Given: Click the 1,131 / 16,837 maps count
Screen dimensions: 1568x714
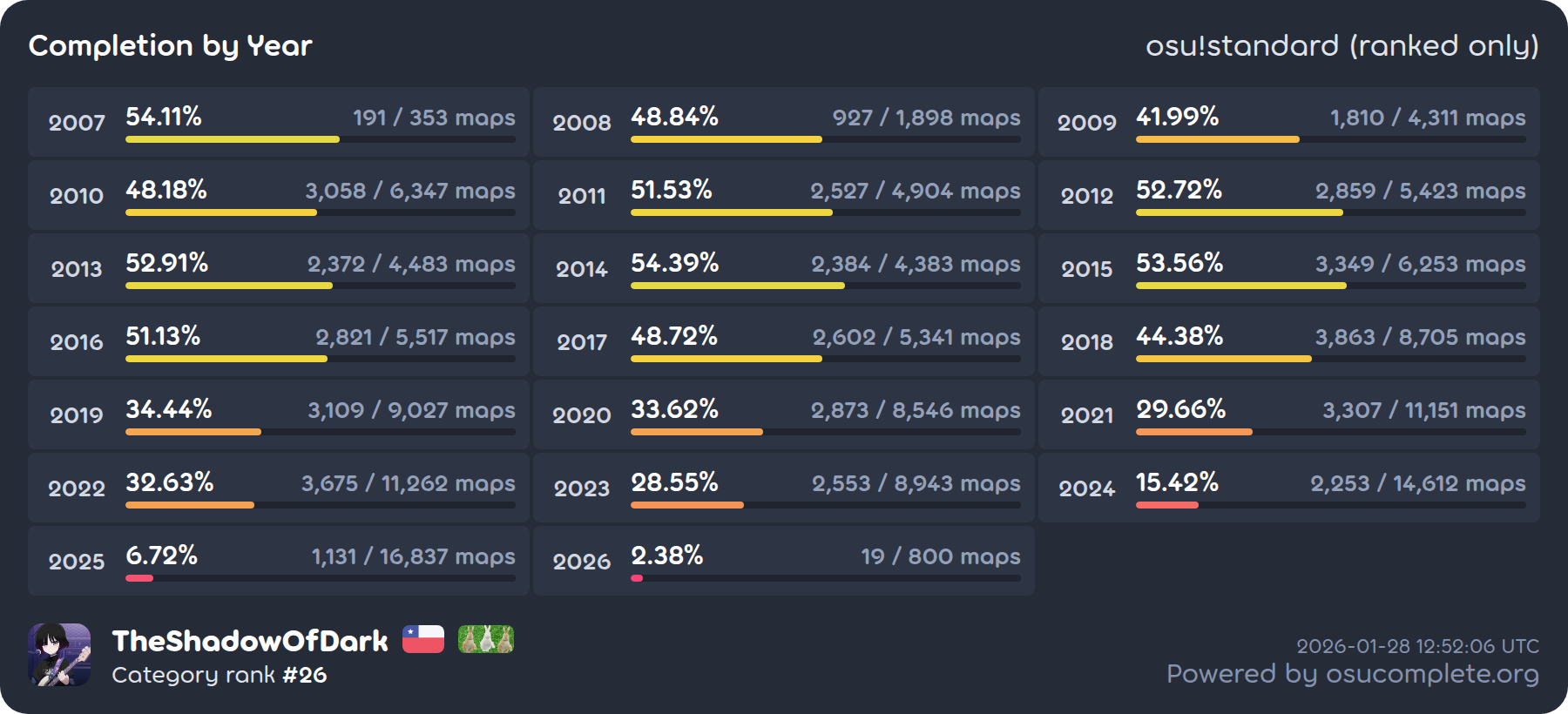Looking at the screenshot, I should pos(413,556).
